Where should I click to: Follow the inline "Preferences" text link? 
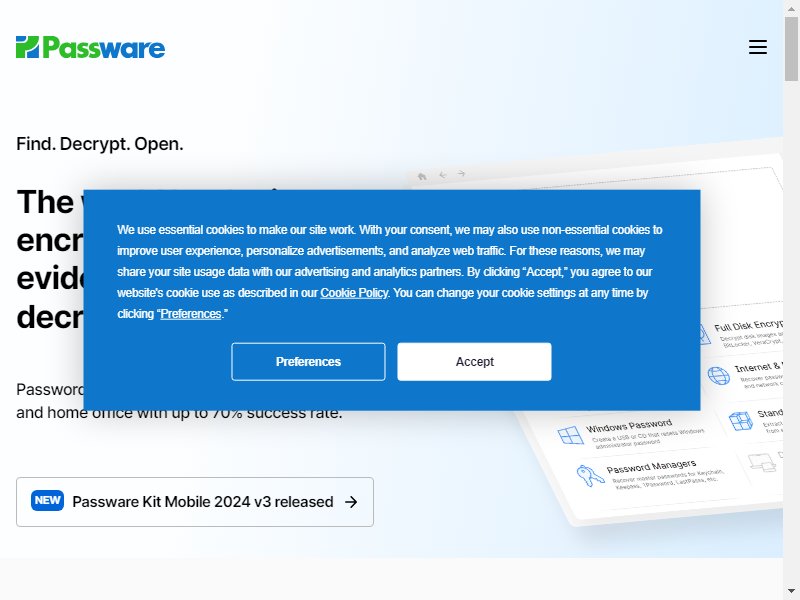coord(191,314)
